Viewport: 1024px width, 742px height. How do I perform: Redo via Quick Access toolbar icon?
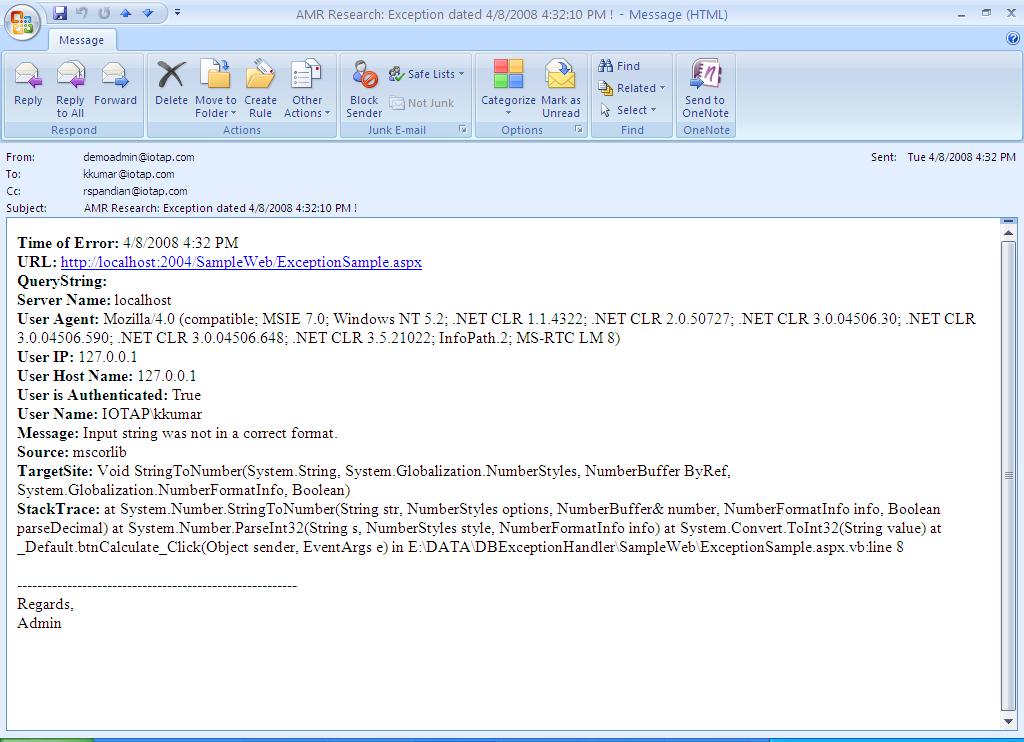click(104, 12)
